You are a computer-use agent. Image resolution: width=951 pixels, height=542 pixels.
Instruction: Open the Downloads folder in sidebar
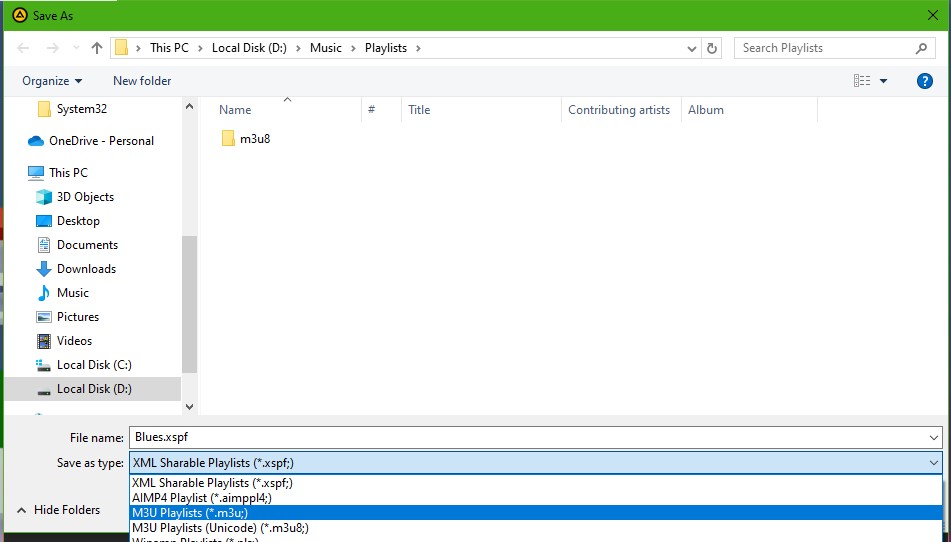86,269
